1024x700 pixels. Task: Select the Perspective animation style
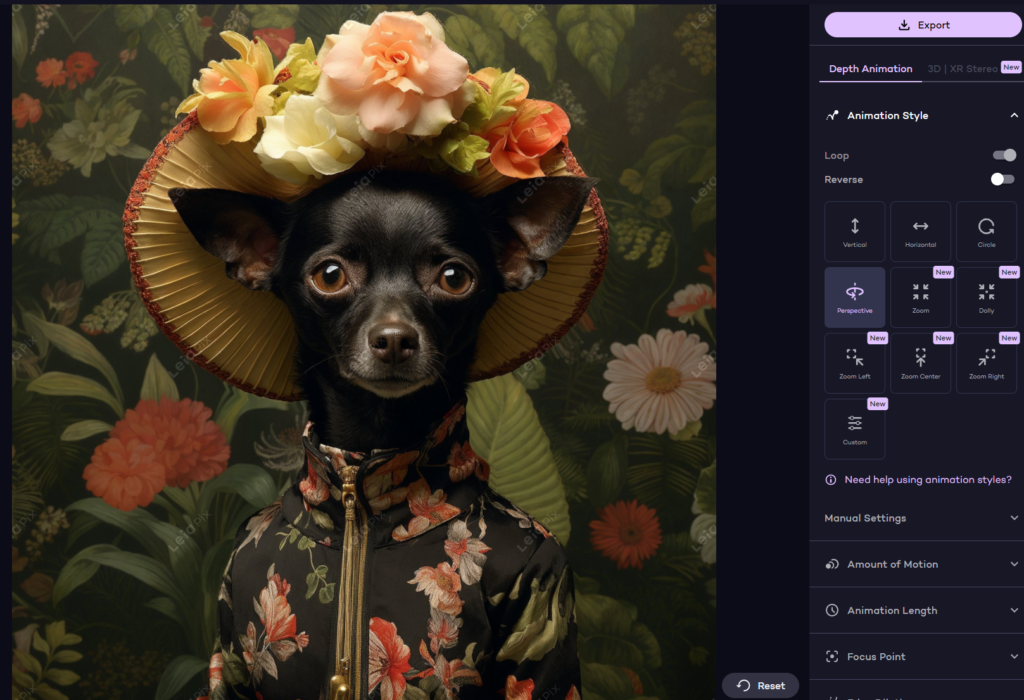[854, 297]
